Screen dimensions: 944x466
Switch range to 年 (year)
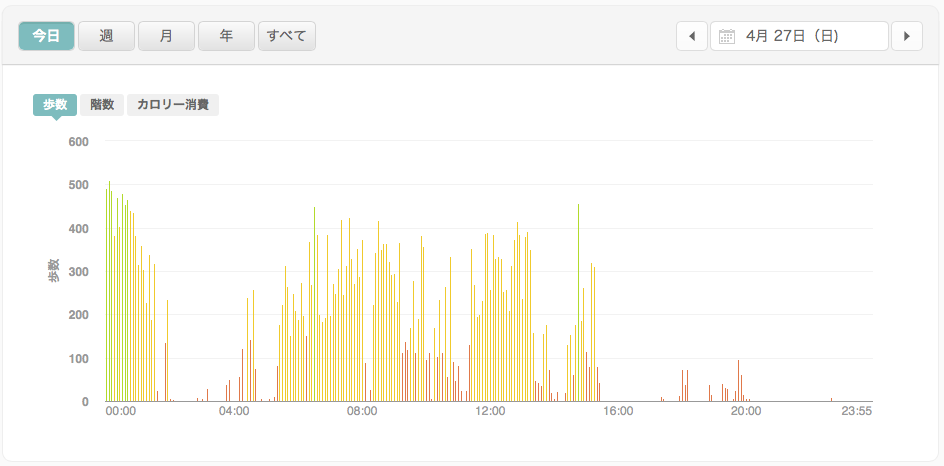tap(226, 36)
